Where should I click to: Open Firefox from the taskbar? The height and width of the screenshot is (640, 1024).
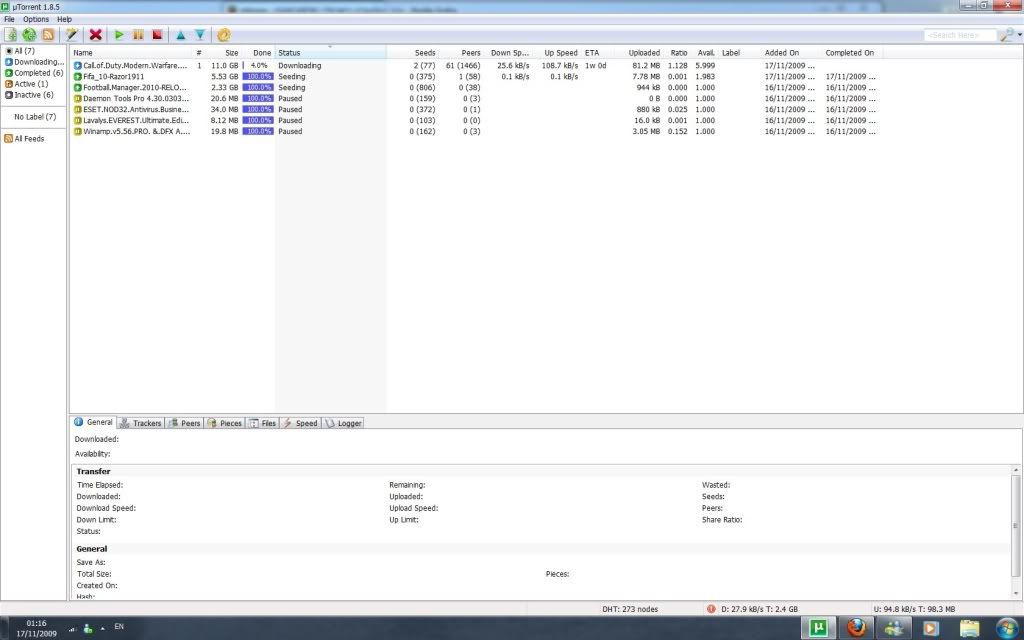[857, 628]
